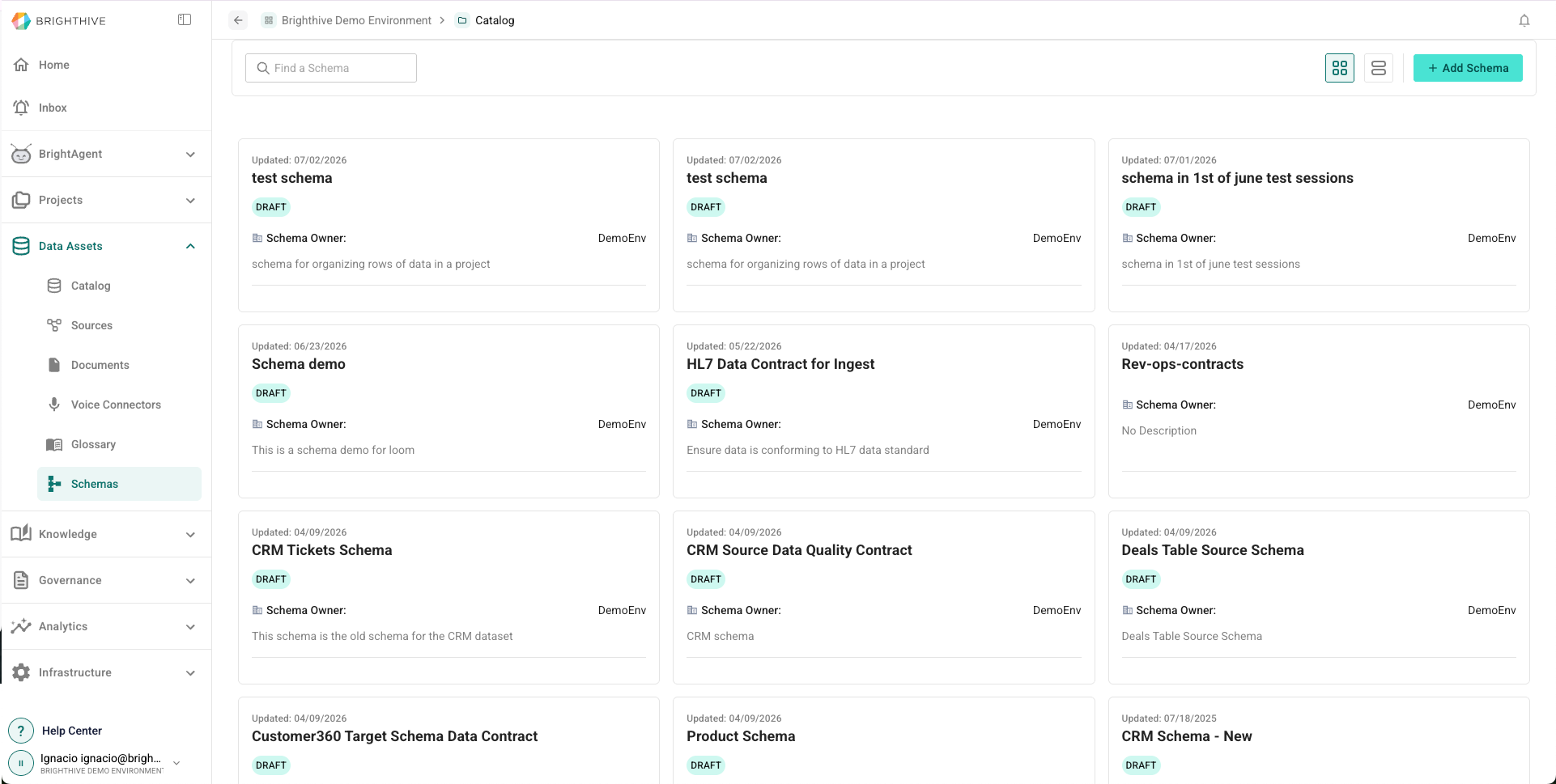The image size is (1556, 784).
Task: Open schema in 1st of june test sessions
Action: pyautogui.click(x=1237, y=178)
